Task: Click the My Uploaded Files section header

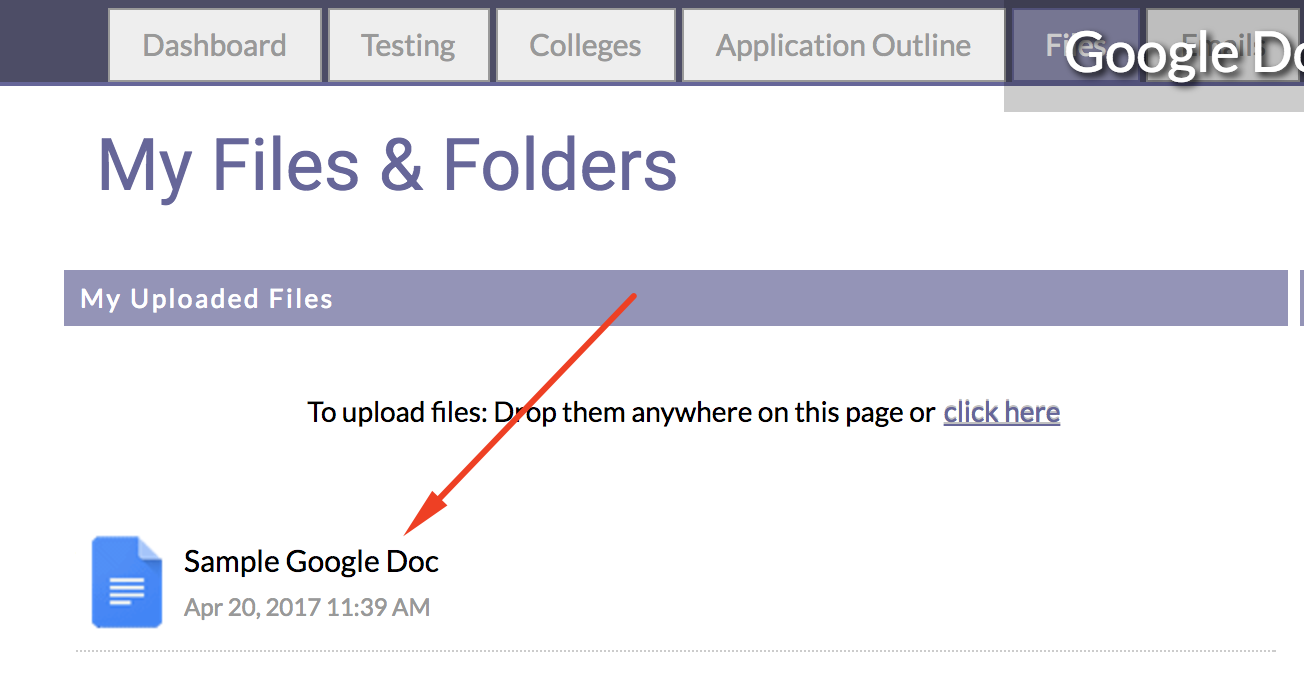Action: tap(675, 298)
